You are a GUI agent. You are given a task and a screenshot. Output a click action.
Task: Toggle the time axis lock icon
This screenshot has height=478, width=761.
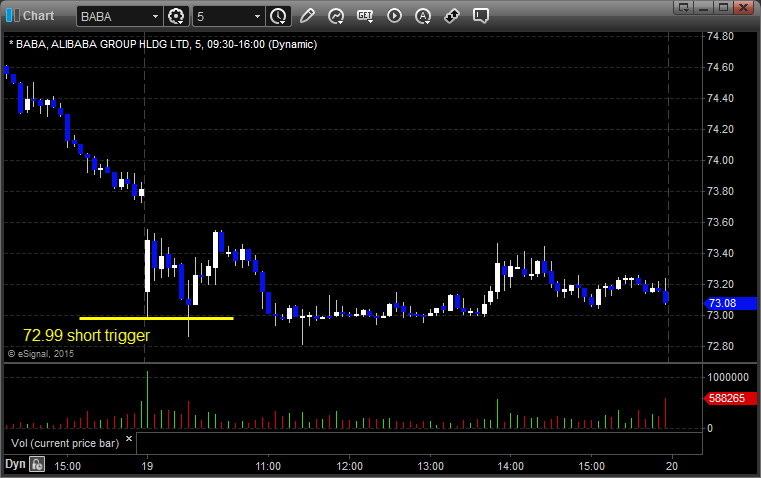36,464
